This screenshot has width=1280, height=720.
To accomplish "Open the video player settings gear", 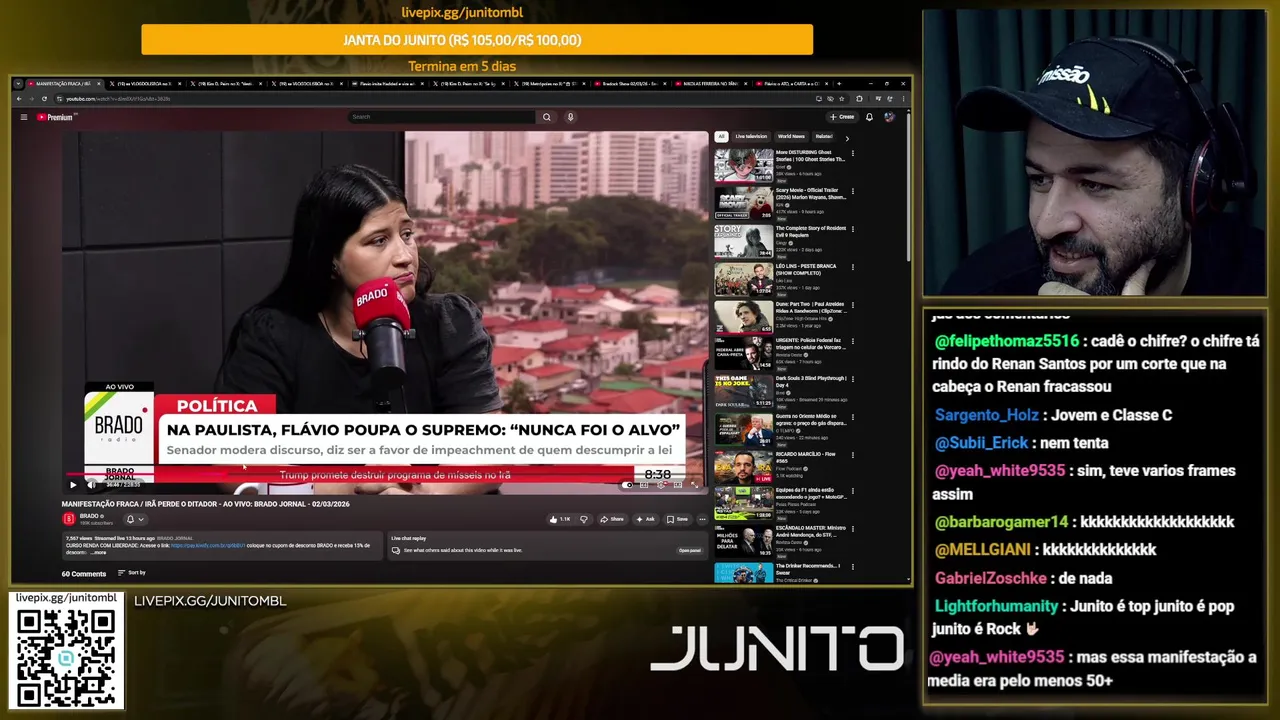I will tap(661, 485).
